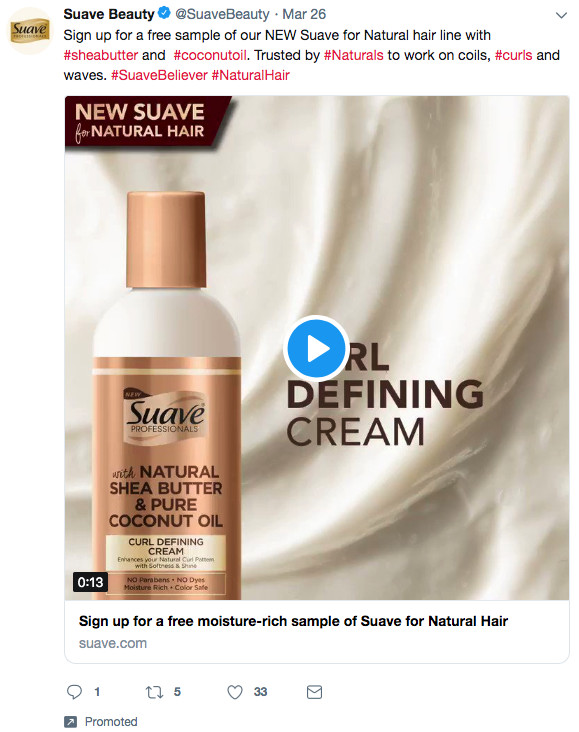Open the #Naturals hashtag link
The image size is (579, 732).
coord(353,55)
